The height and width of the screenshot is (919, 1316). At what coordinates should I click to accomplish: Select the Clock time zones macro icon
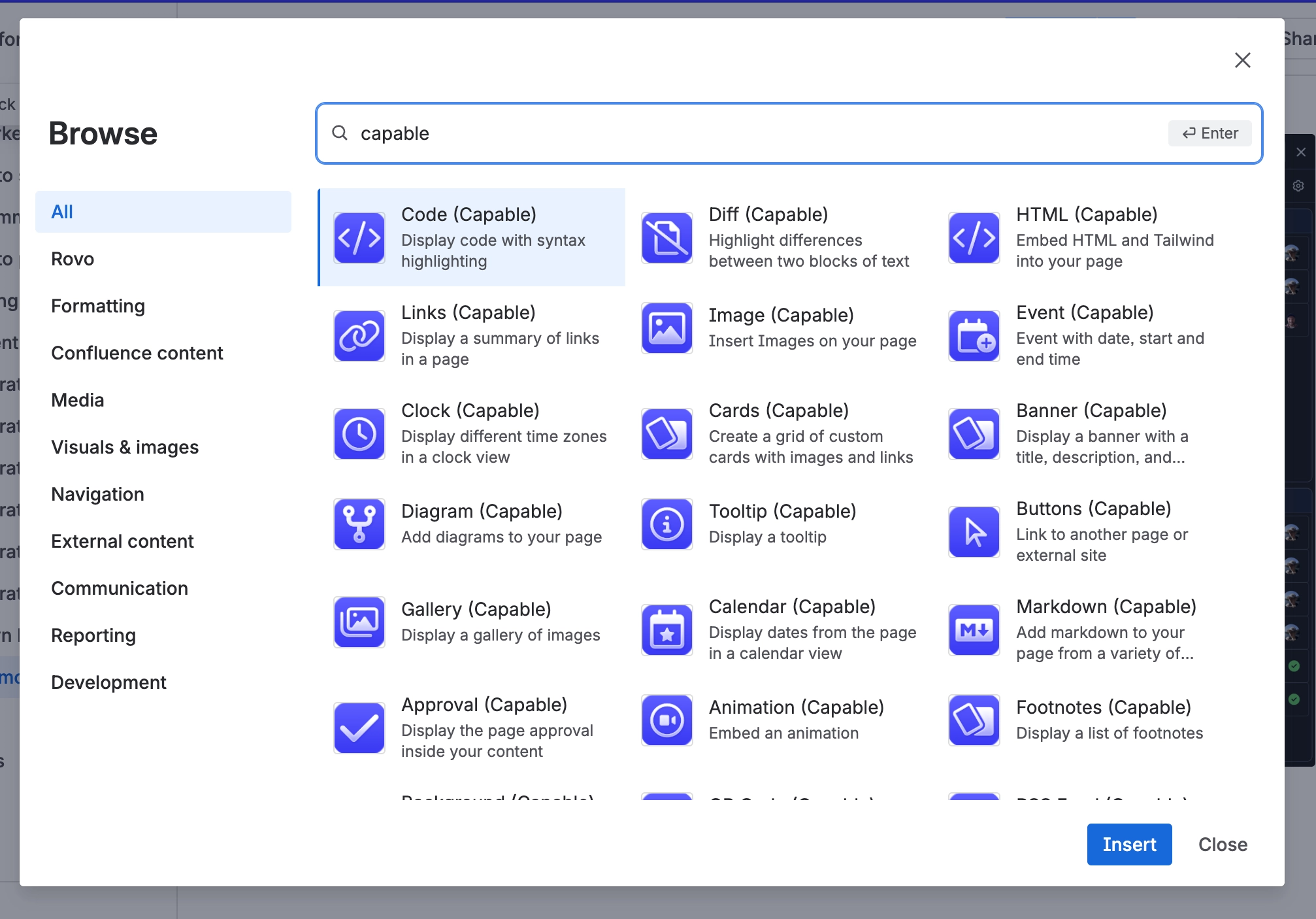[x=359, y=434]
